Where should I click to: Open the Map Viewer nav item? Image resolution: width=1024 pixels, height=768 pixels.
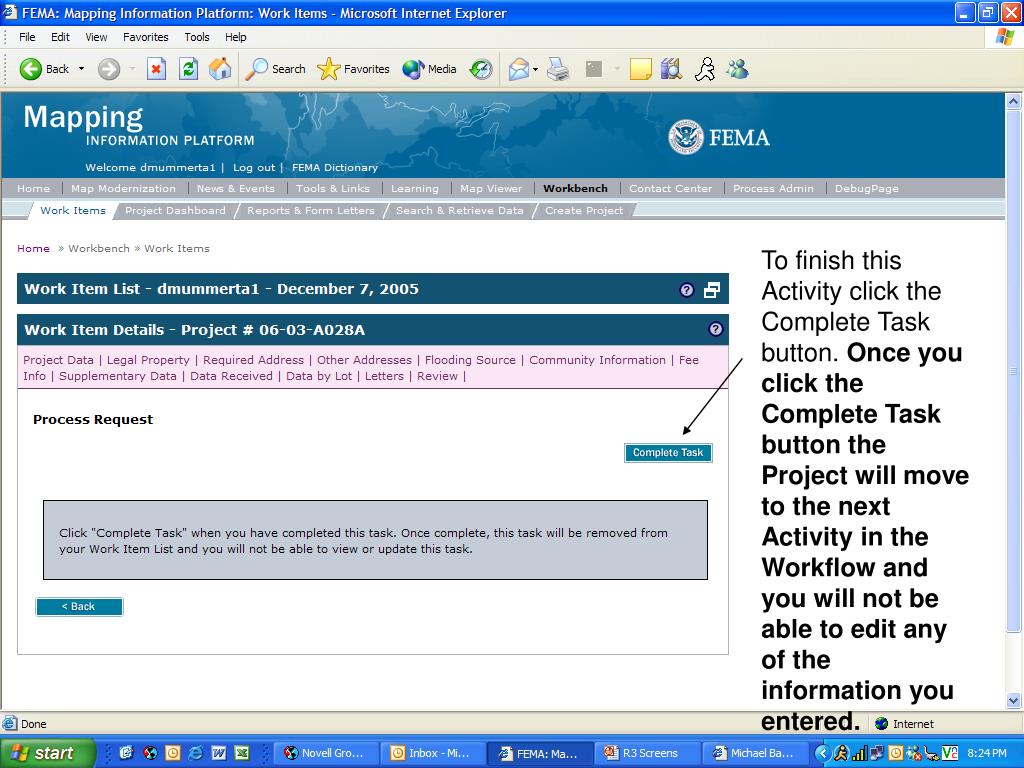pos(491,189)
